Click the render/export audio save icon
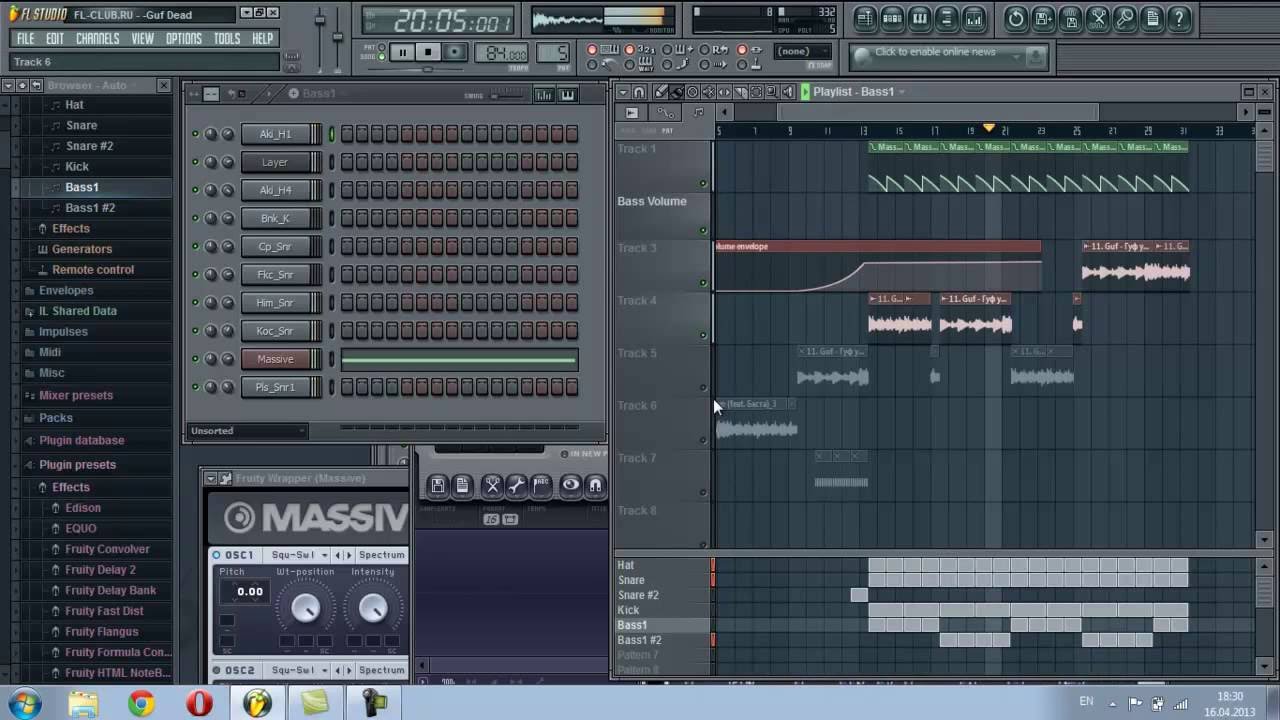The width and height of the screenshot is (1280, 720). tap(1070, 19)
